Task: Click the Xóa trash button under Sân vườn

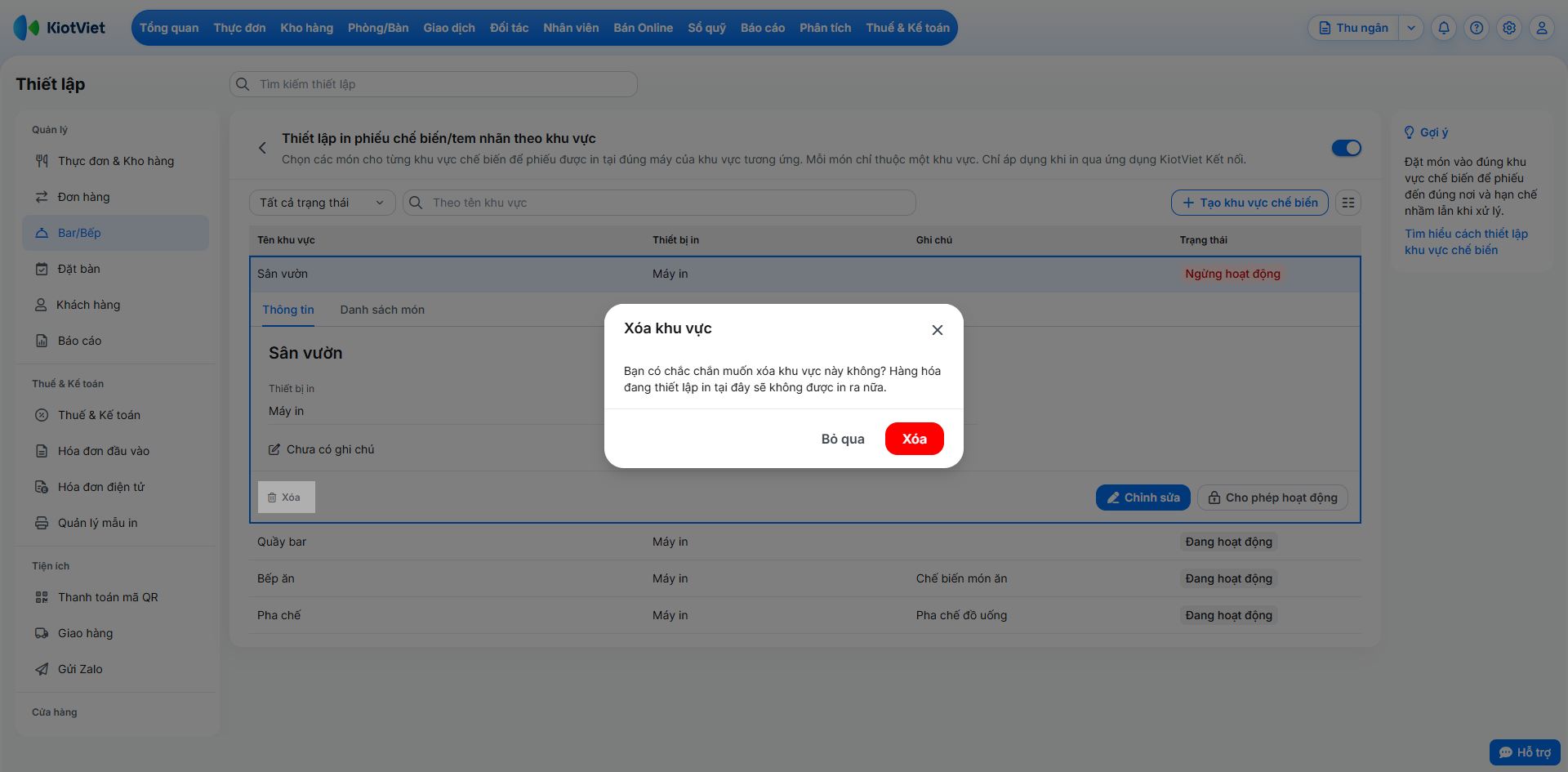Action: coord(286,497)
